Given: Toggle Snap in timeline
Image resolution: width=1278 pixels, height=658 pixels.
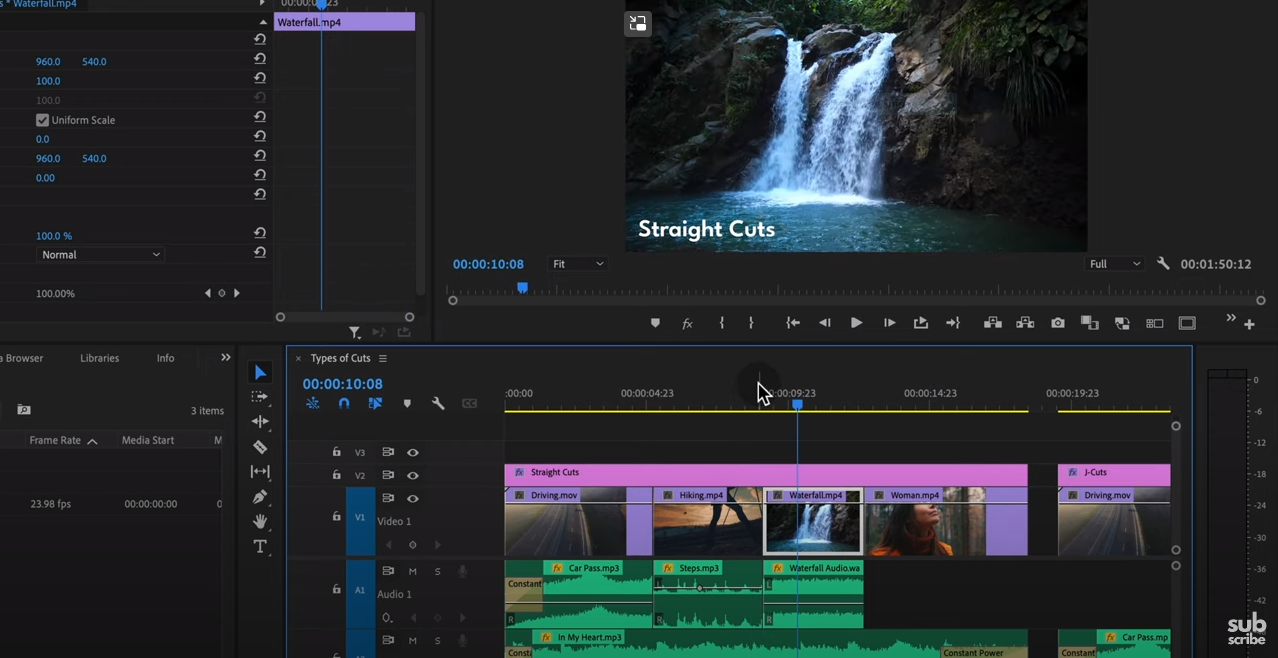Looking at the screenshot, I should click(x=344, y=403).
